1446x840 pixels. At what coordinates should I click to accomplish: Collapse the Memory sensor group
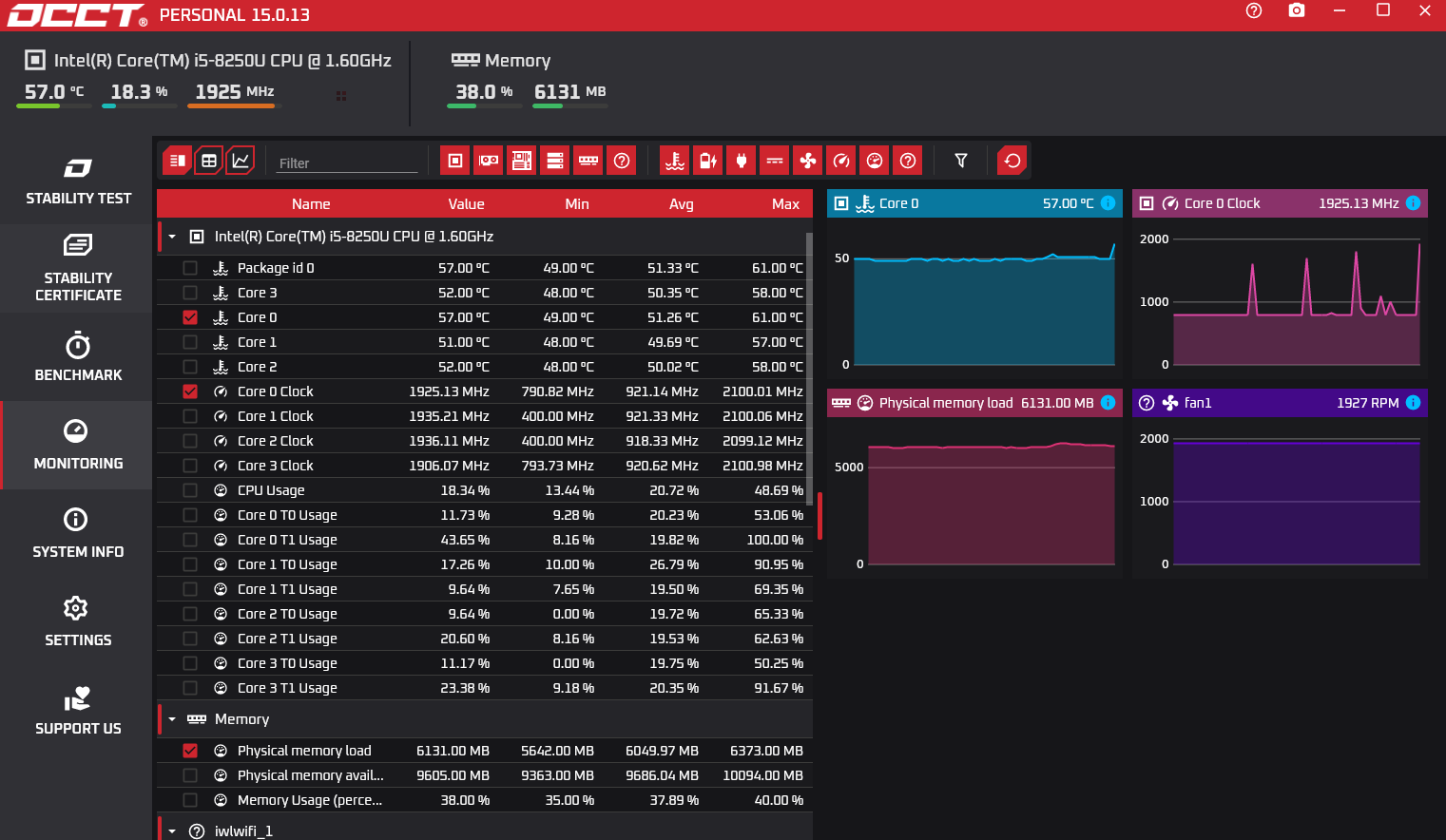click(172, 719)
